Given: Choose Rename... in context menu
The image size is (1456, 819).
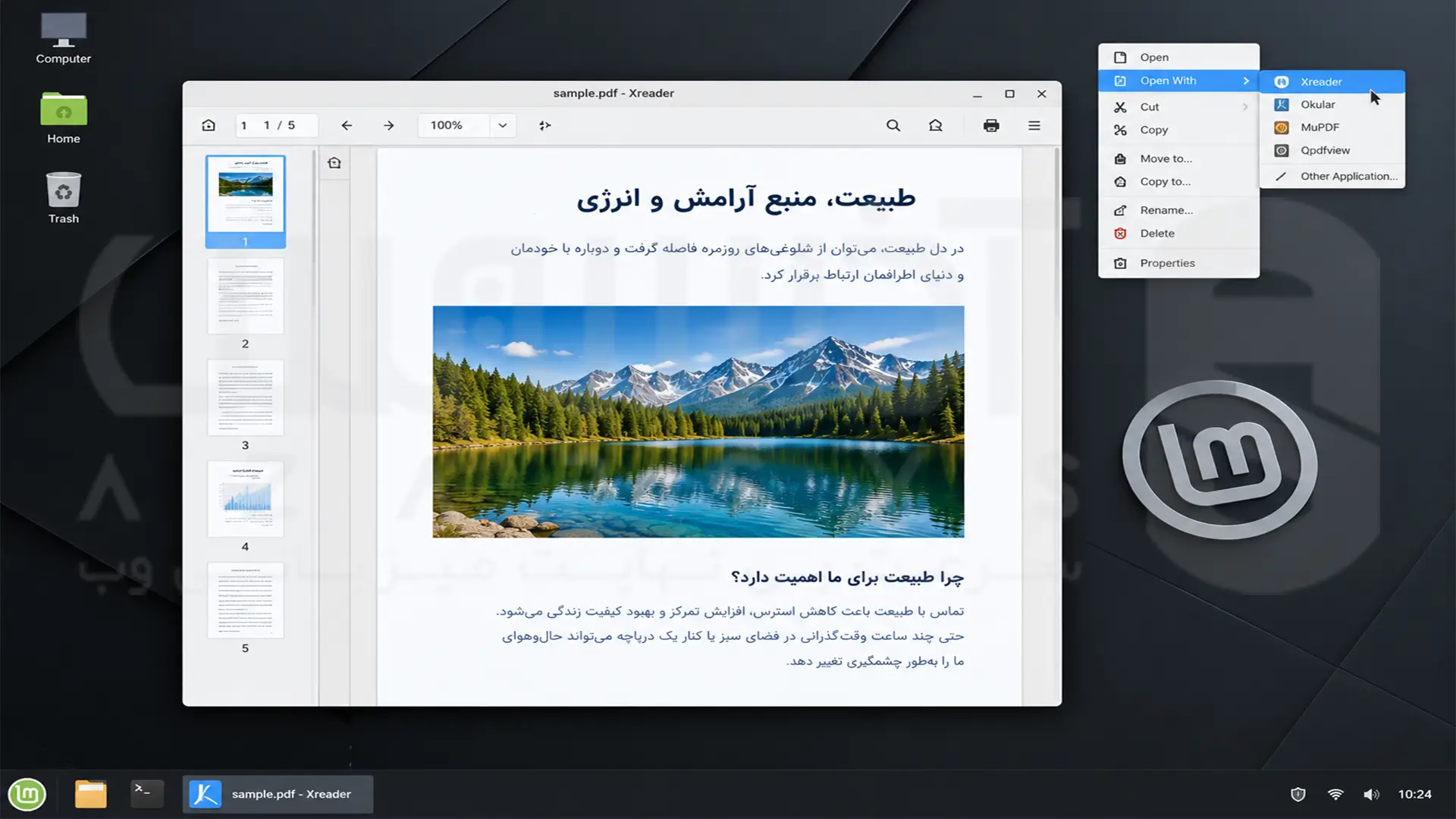Looking at the screenshot, I should (1178, 210).
